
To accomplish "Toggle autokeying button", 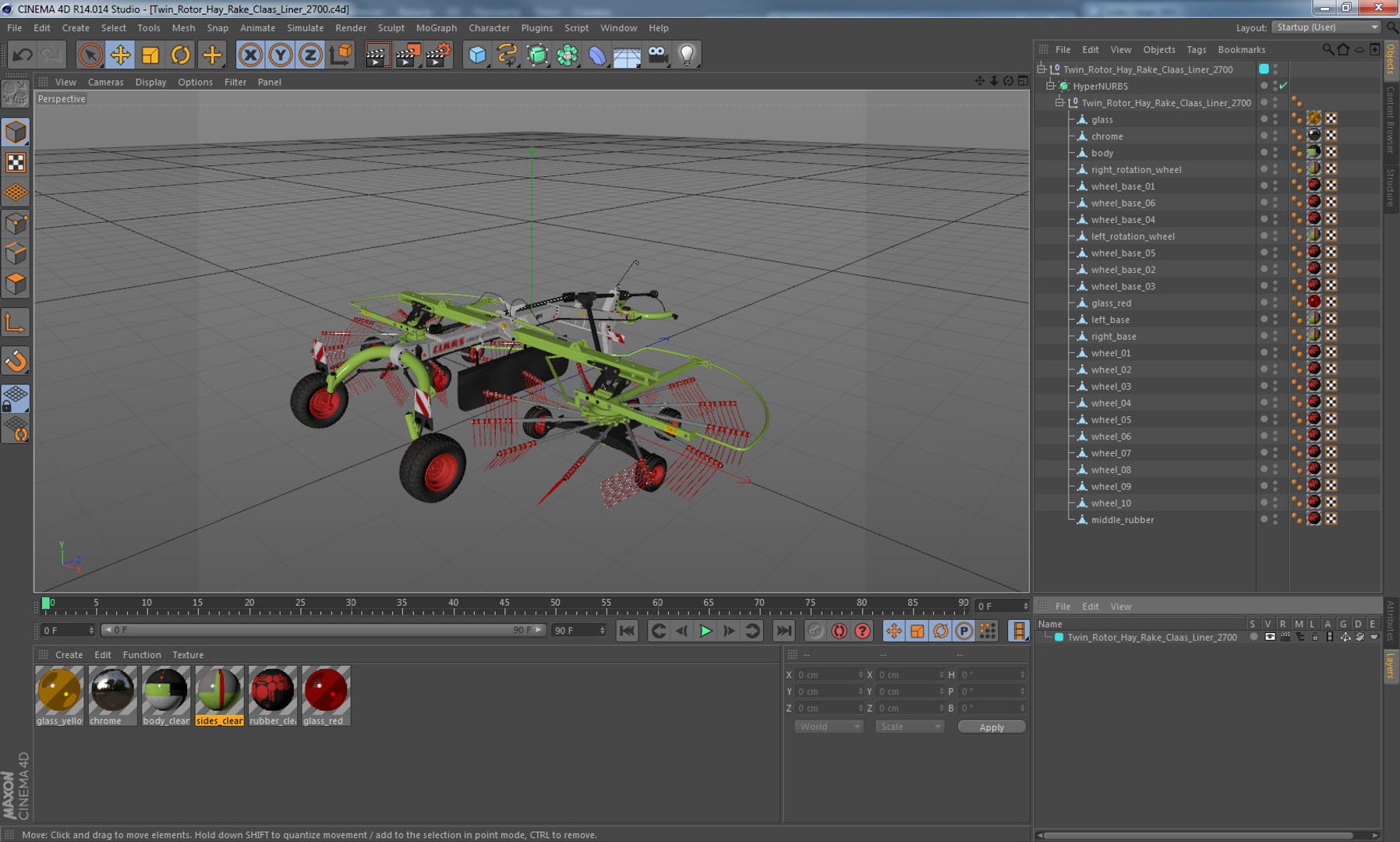I will tap(839, 631).
